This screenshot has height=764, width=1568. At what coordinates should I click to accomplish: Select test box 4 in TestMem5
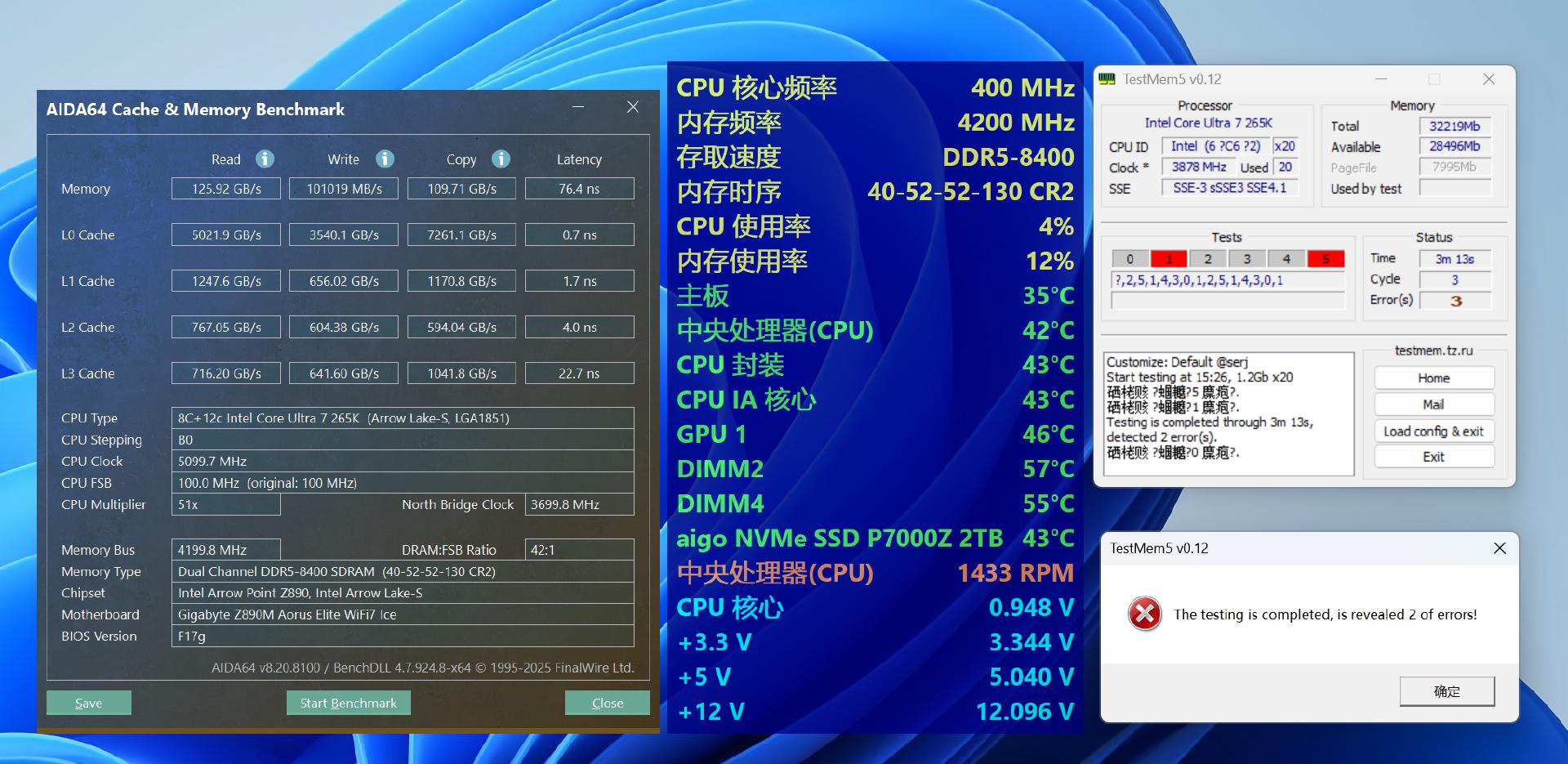1286,259
